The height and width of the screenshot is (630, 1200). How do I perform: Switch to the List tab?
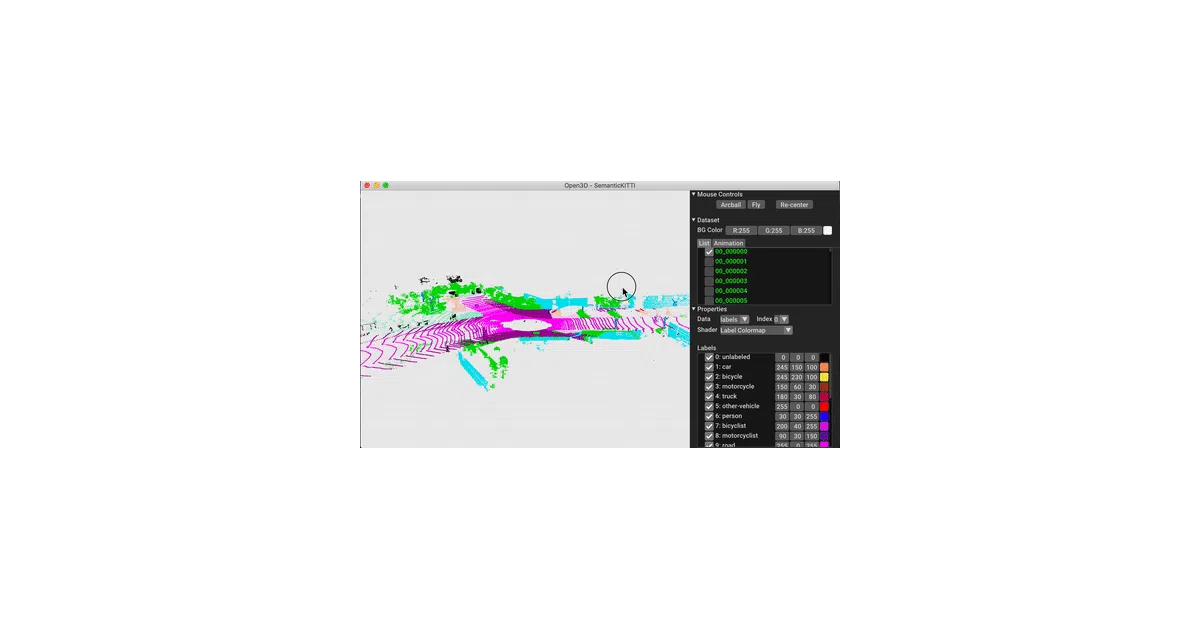pyautogui.click(x=704, y=243)
